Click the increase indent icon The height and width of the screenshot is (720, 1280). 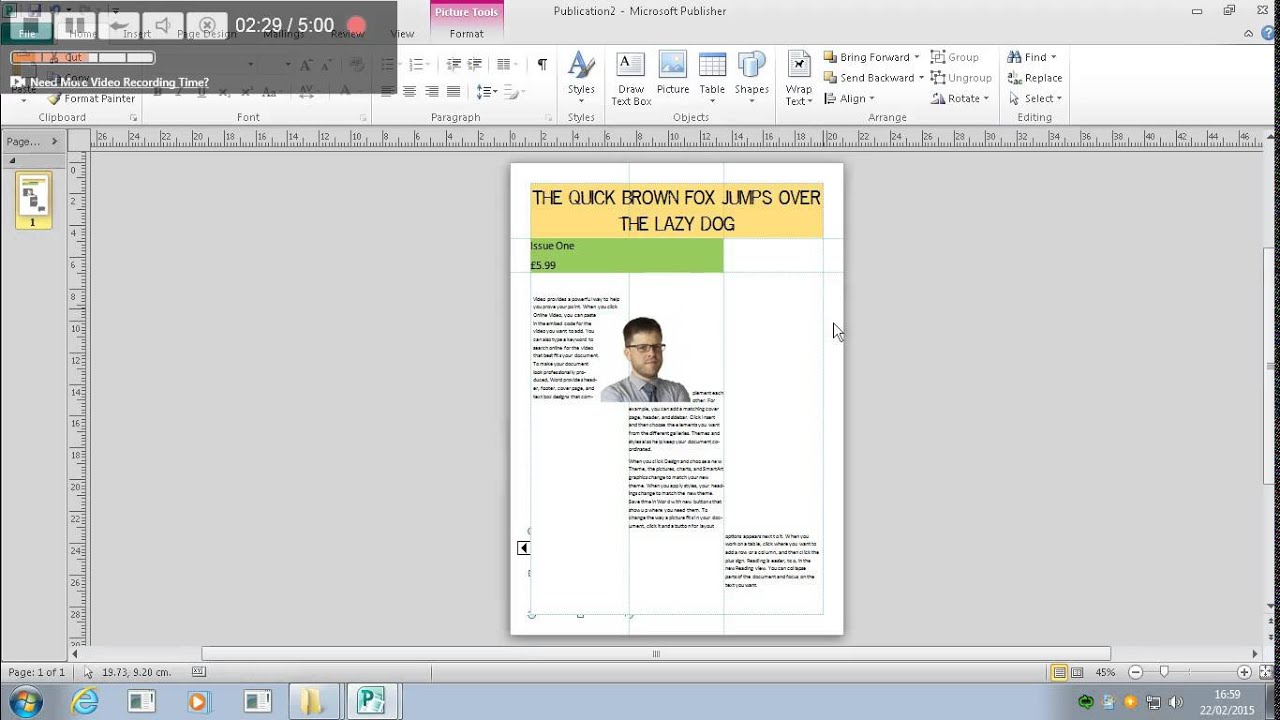tap(476, 64)
